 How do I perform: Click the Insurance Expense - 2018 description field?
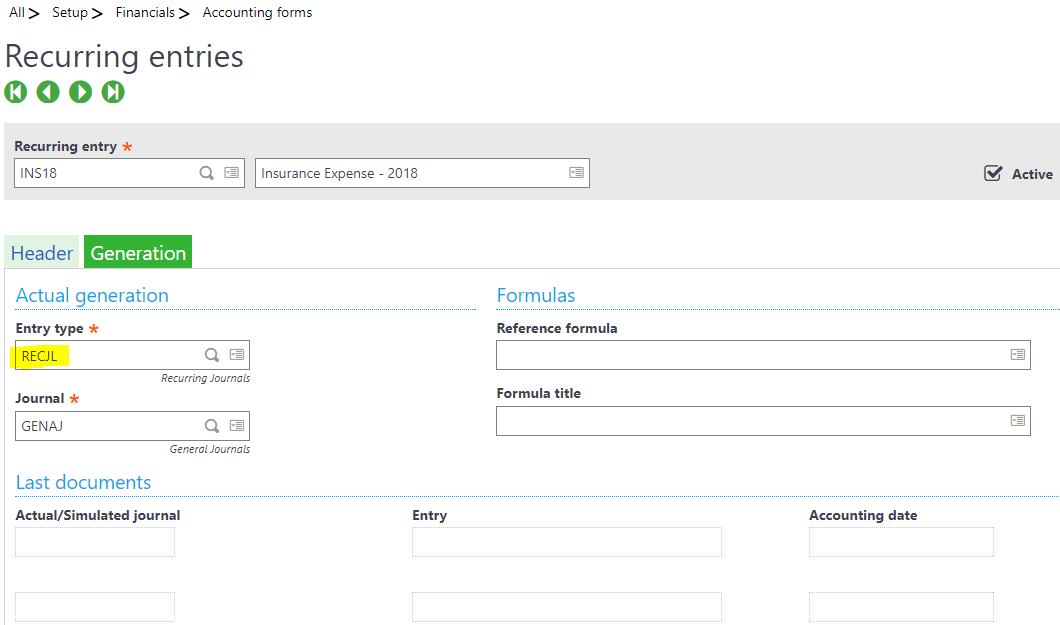400,172
